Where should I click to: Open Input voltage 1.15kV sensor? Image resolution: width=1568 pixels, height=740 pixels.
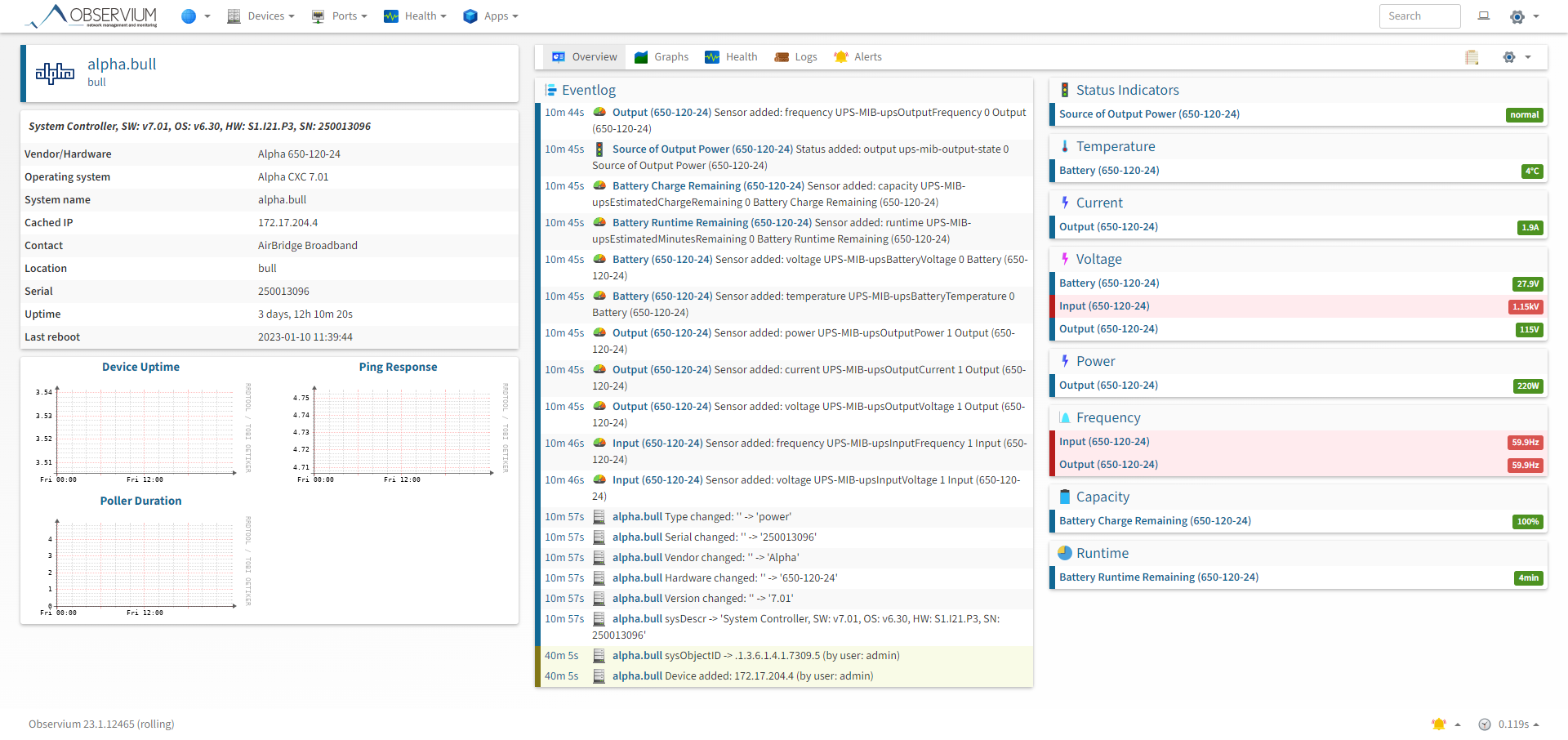(1298, 306)
